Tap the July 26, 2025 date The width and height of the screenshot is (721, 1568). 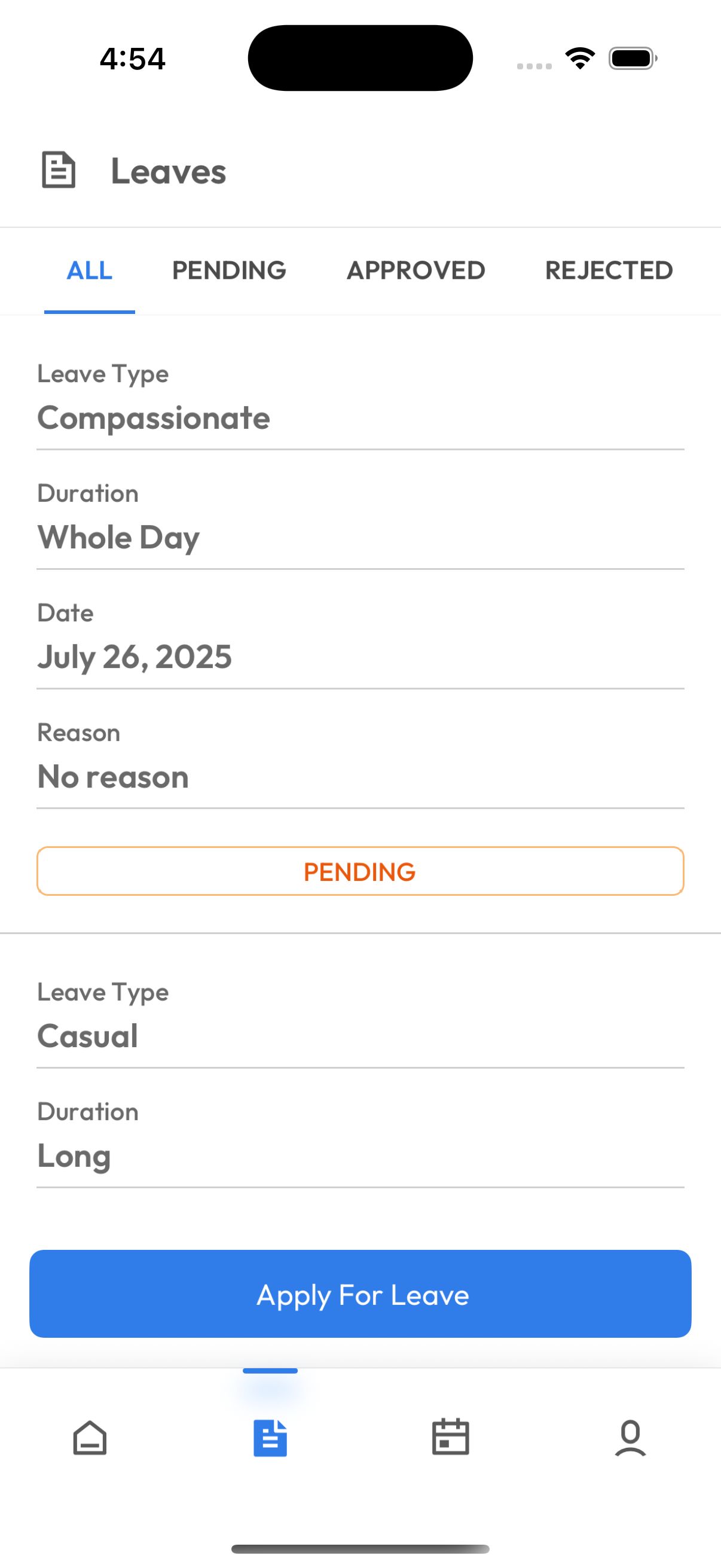pyautogui.click(x=135, y=657)
